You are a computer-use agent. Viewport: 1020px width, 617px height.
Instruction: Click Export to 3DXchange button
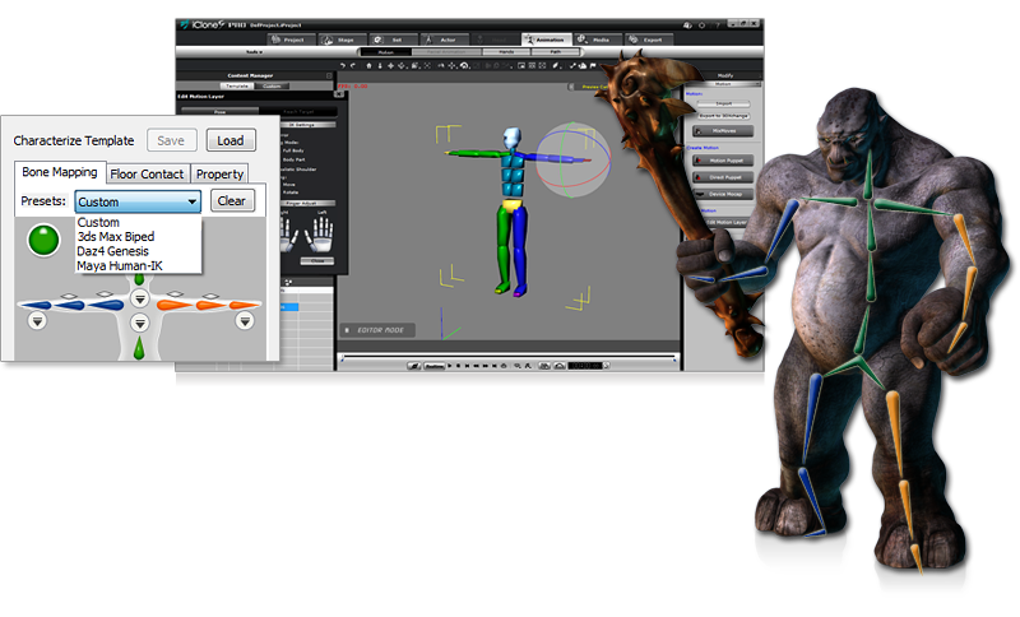point(724,116)
